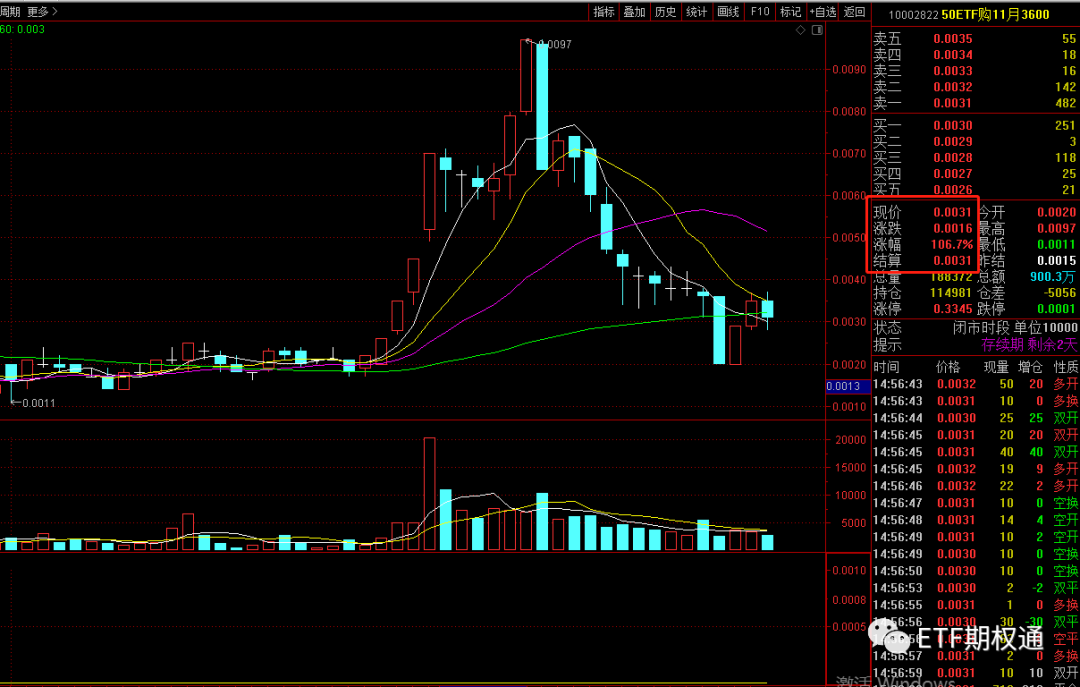Select the 买二 bid row at 0.0029
The image size is (1080, 687).
975,141
